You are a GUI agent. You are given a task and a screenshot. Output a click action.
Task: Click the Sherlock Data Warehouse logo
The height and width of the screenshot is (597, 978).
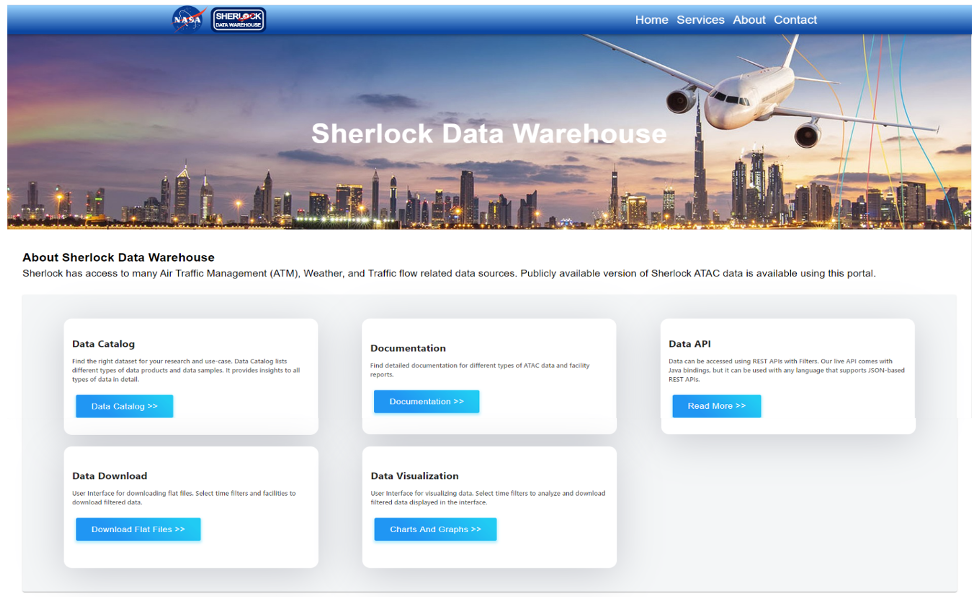239,19
